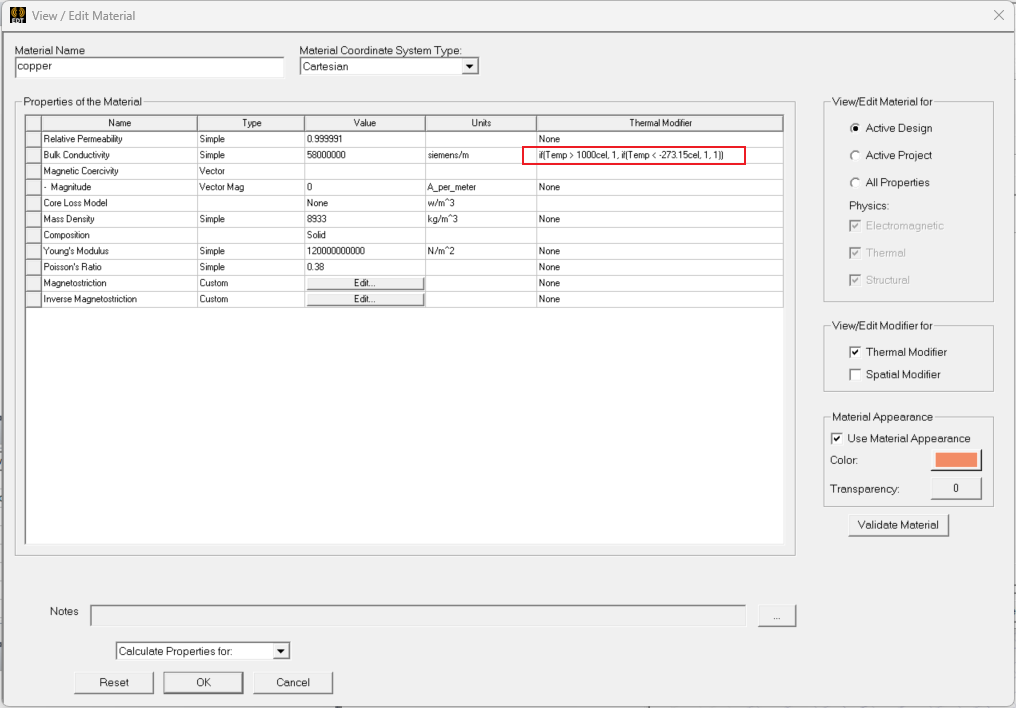Choose the All Properties radio option
The width and height of the screenshot is (1016, 708).
click(855, 182)
